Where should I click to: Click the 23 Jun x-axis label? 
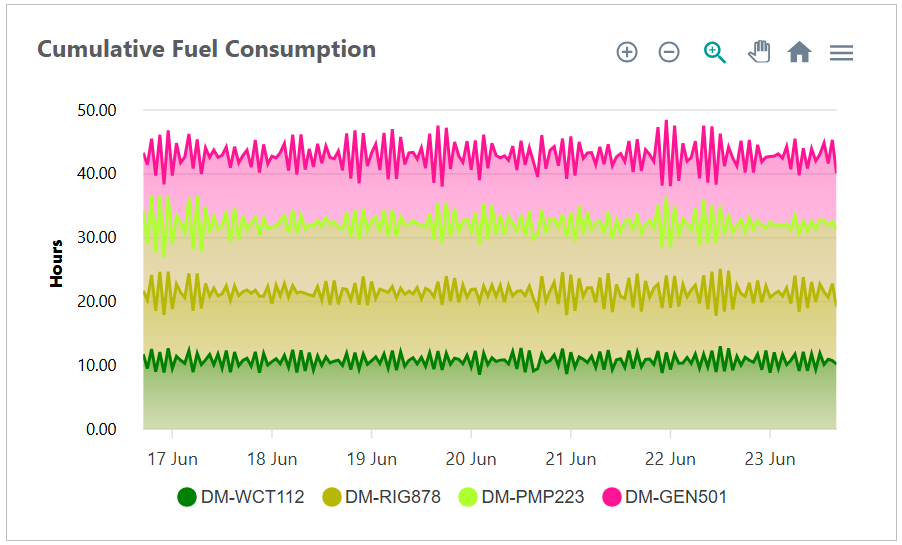(770, 459)
